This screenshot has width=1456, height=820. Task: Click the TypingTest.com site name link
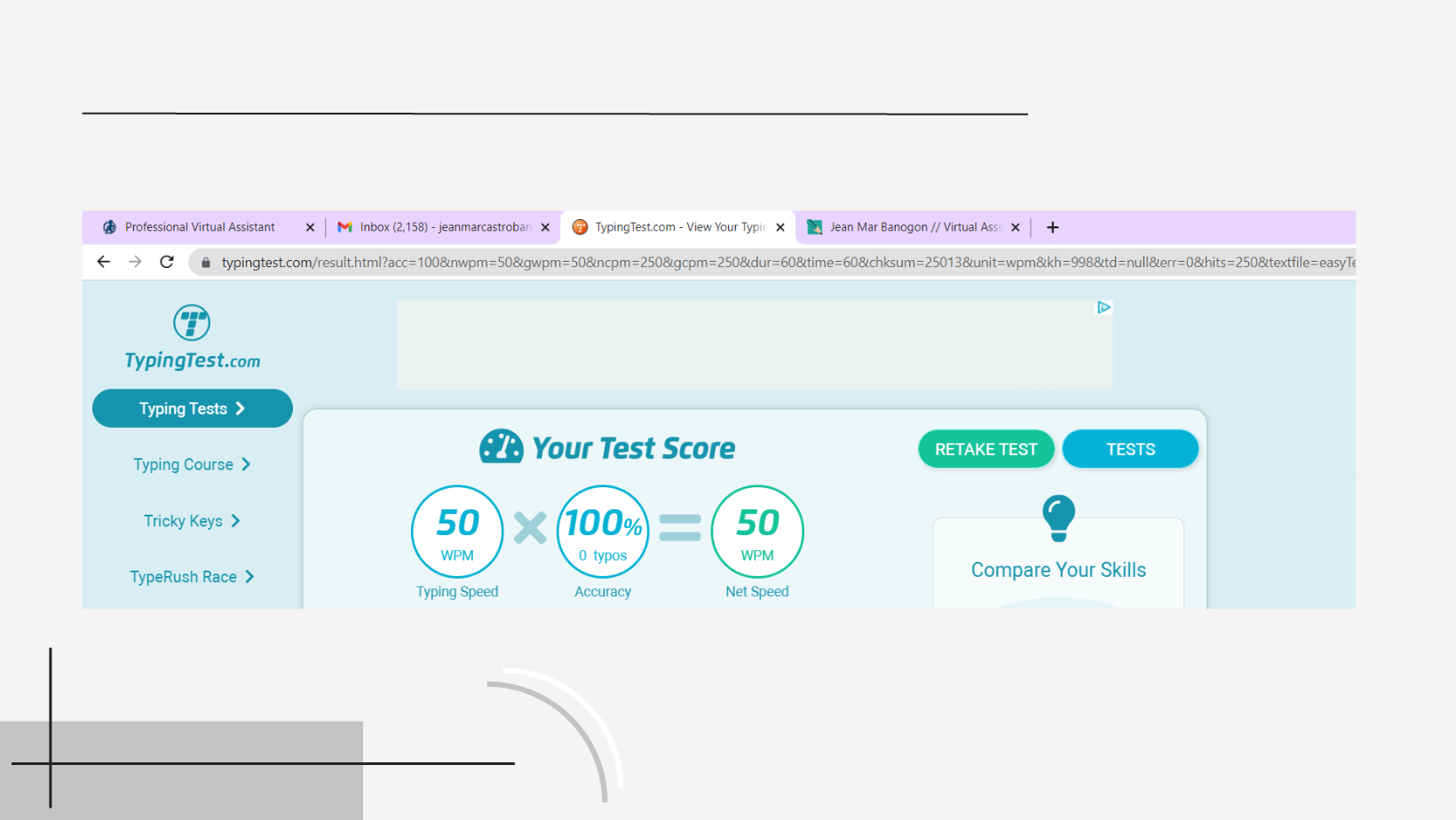(193, 360)
